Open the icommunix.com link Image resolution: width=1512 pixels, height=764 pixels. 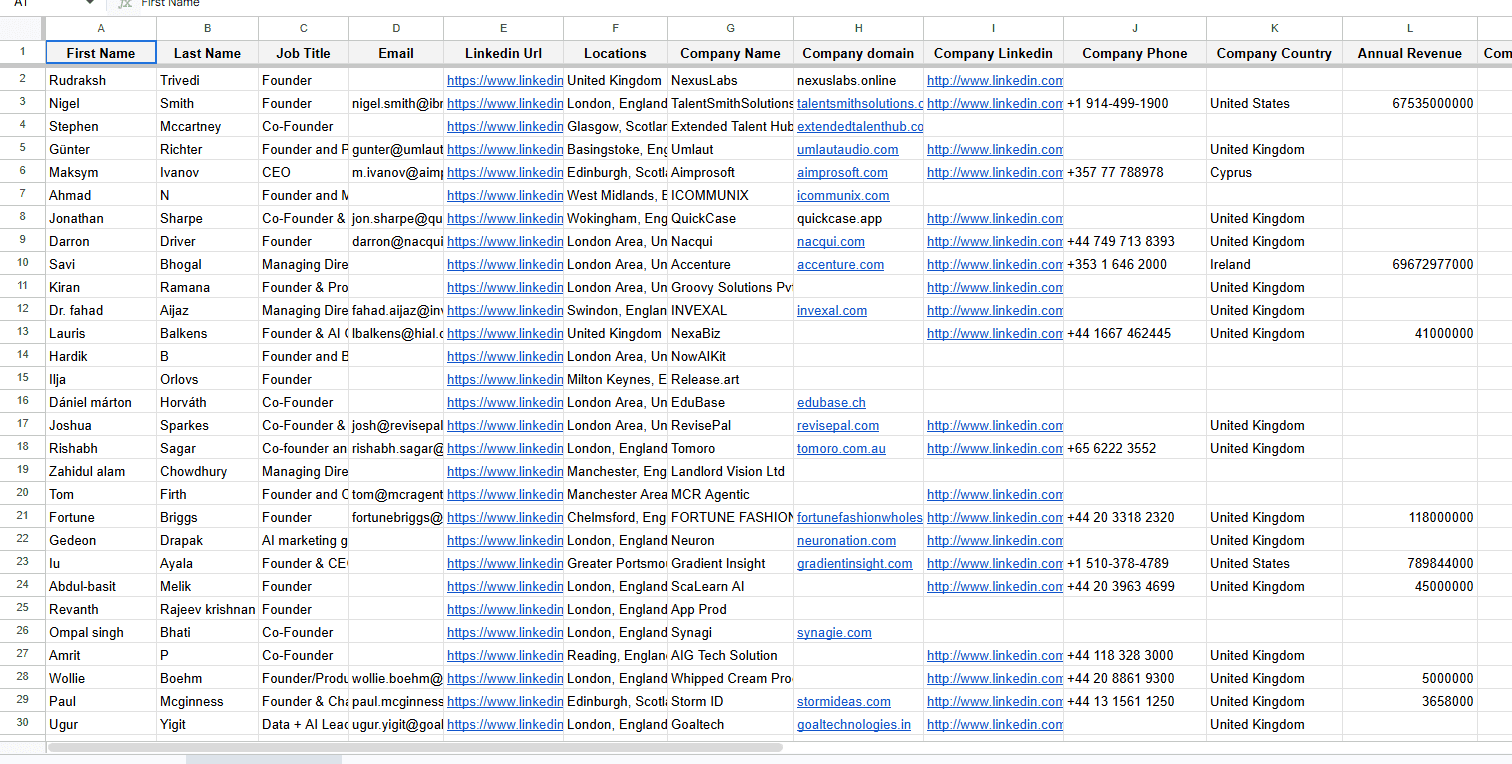click(843, 196)
